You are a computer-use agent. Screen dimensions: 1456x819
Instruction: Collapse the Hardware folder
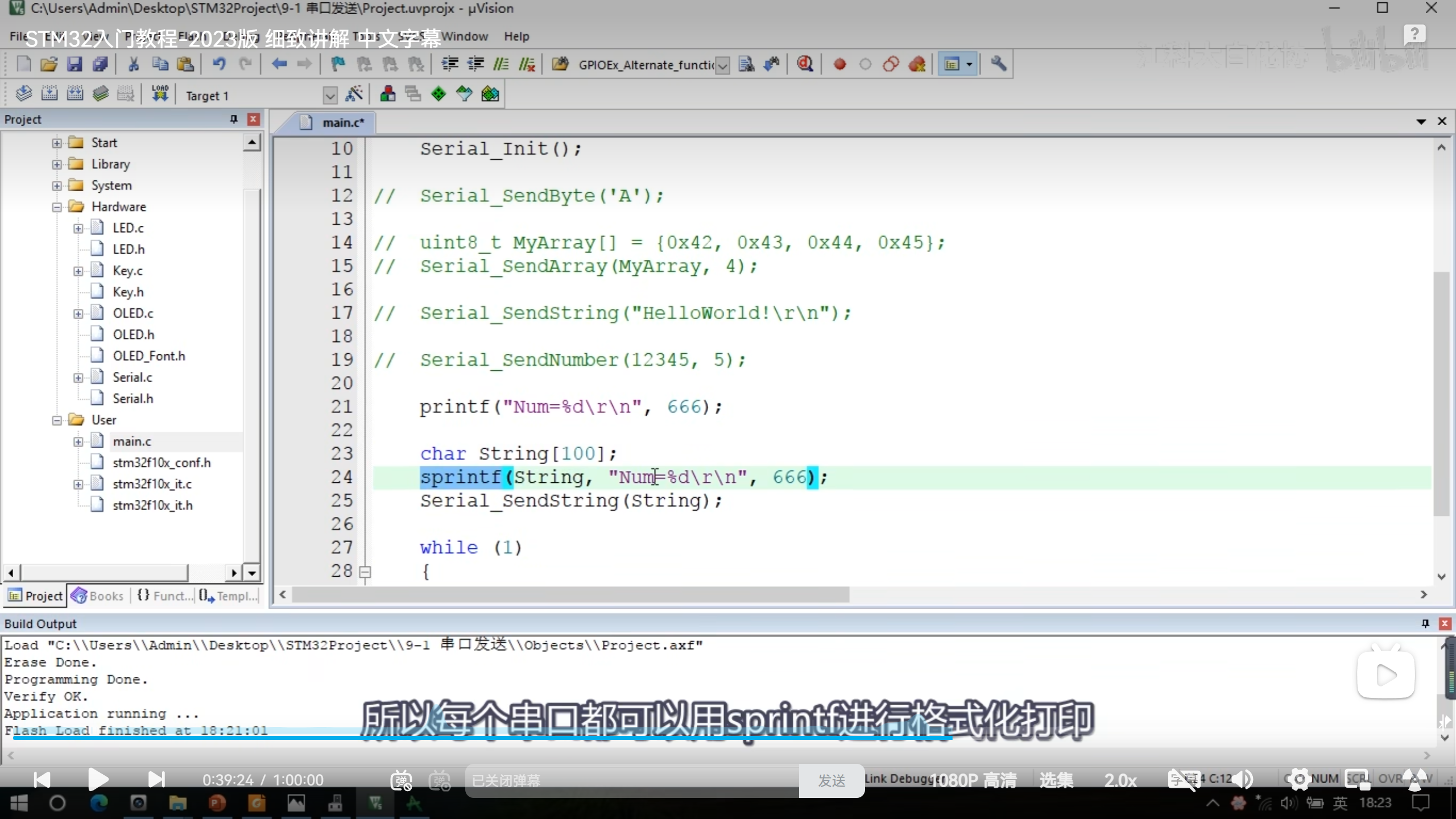point(57,207)
